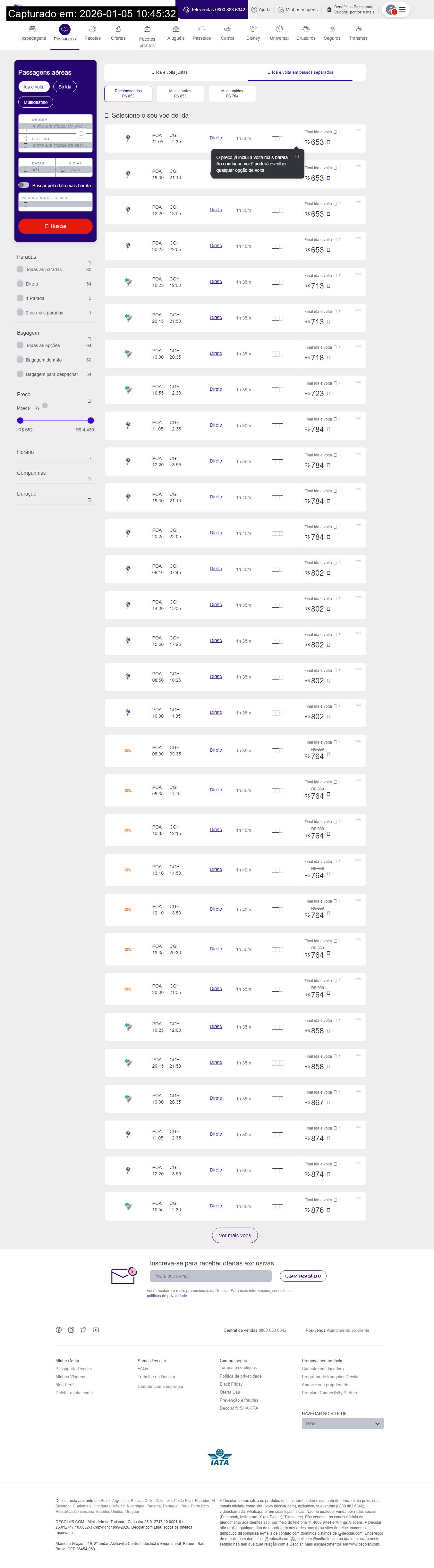Open Decolar's Facebook page icon
This screenshot has height=1568, width=434.
pos(58,1330)
